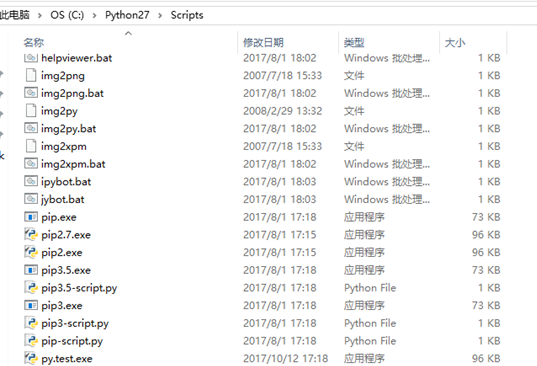Click the 文件 type of img2xpm

tap(354, 146)
